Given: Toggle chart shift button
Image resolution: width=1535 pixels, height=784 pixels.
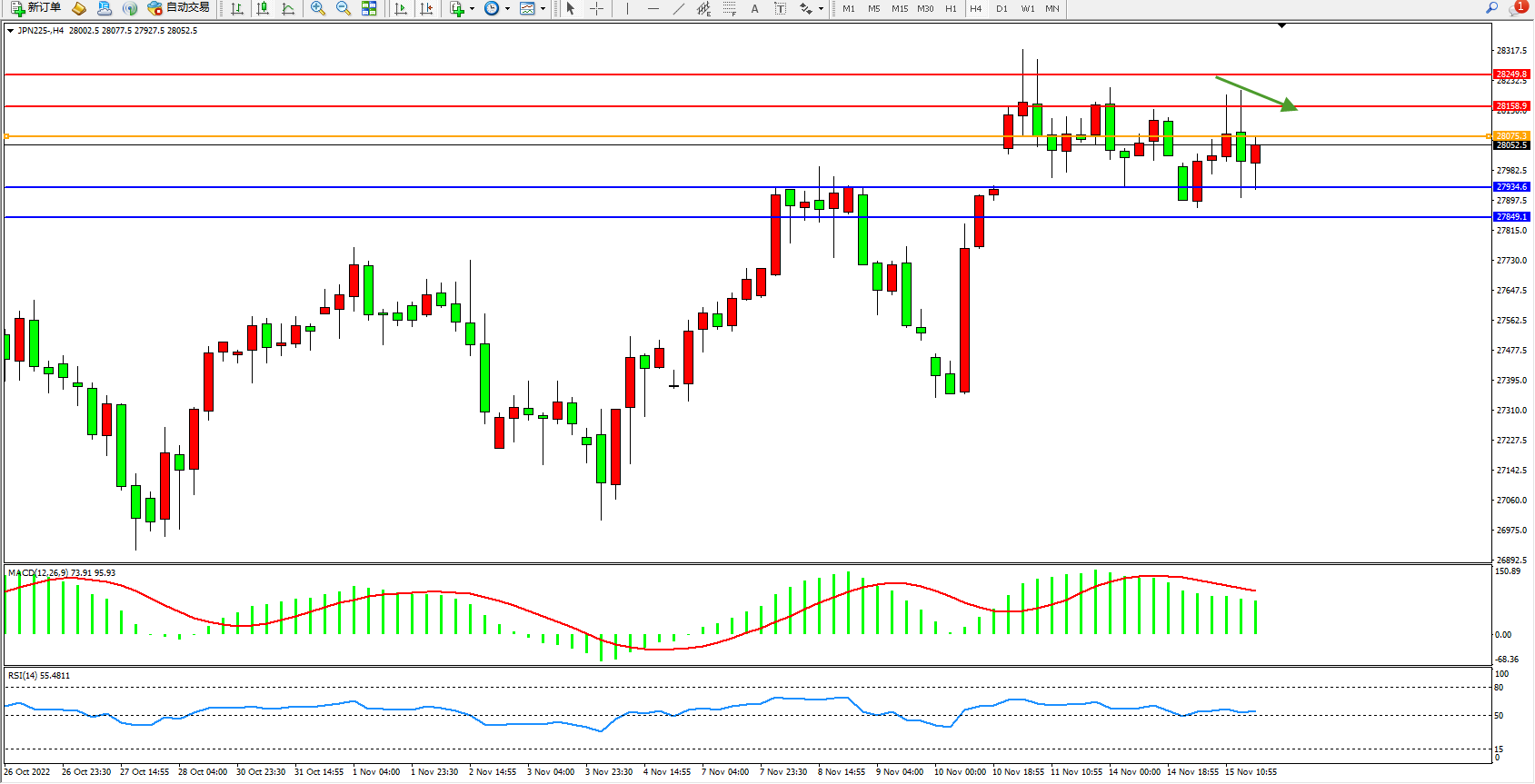Looking at the screenshot, I should click(x=426, y=8).
